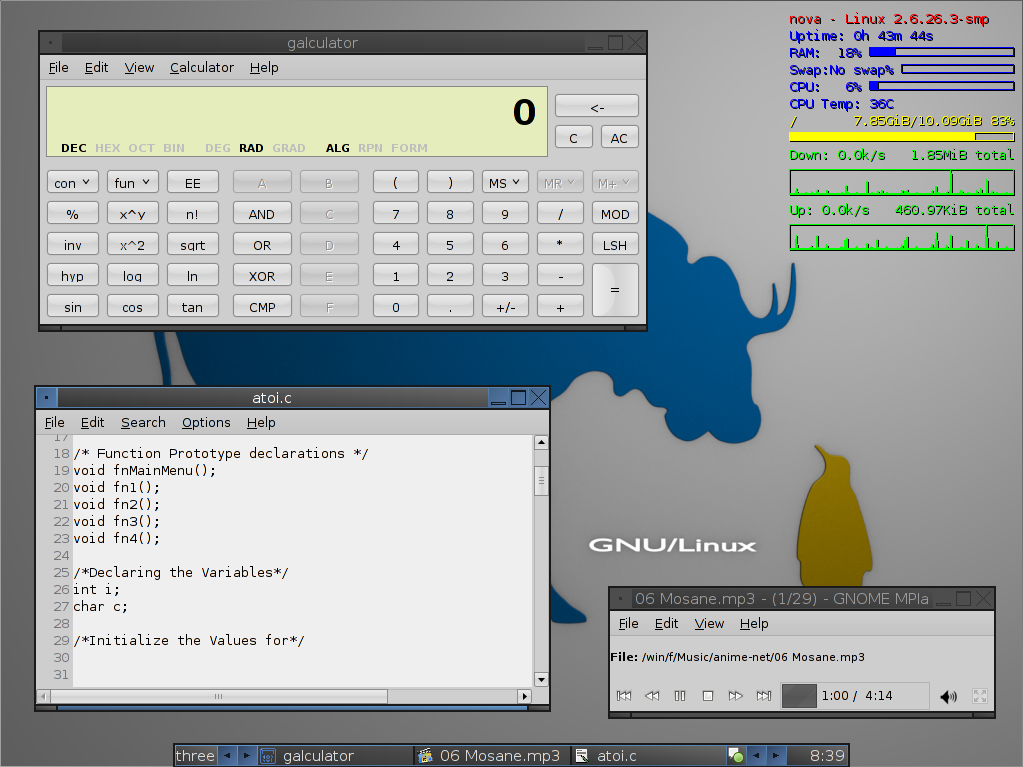Skip to next track in MPlayer

764,696
